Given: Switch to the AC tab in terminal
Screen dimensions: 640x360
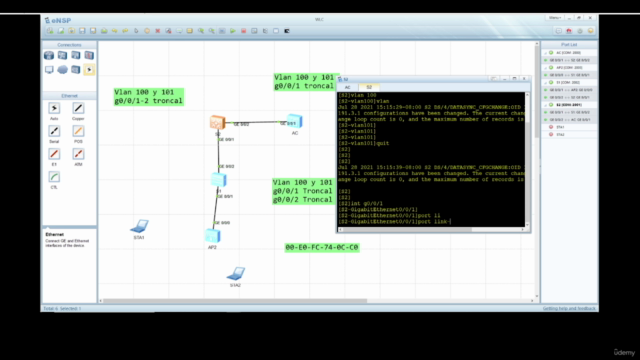Looking at the screenshot, I should coord(347,87).
